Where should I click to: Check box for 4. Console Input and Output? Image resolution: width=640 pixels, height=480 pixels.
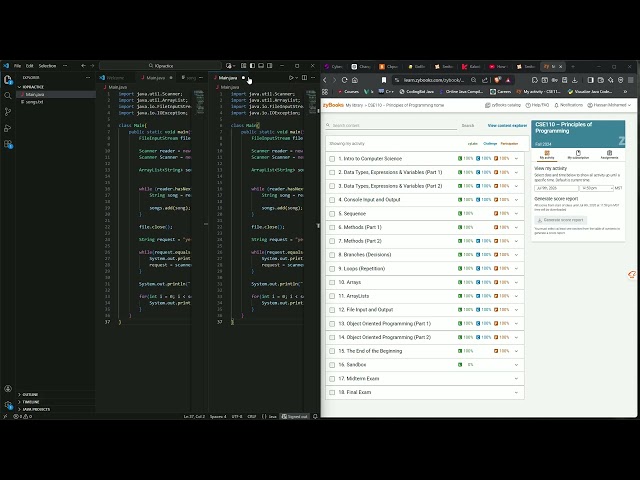pyautogui.click(x=332, y=200)
